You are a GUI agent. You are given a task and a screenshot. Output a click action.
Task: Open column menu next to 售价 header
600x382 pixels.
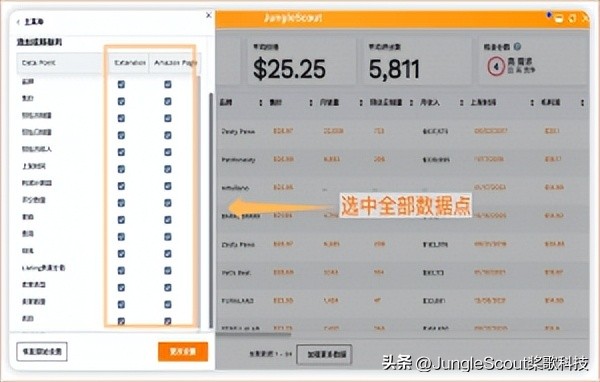311,103
